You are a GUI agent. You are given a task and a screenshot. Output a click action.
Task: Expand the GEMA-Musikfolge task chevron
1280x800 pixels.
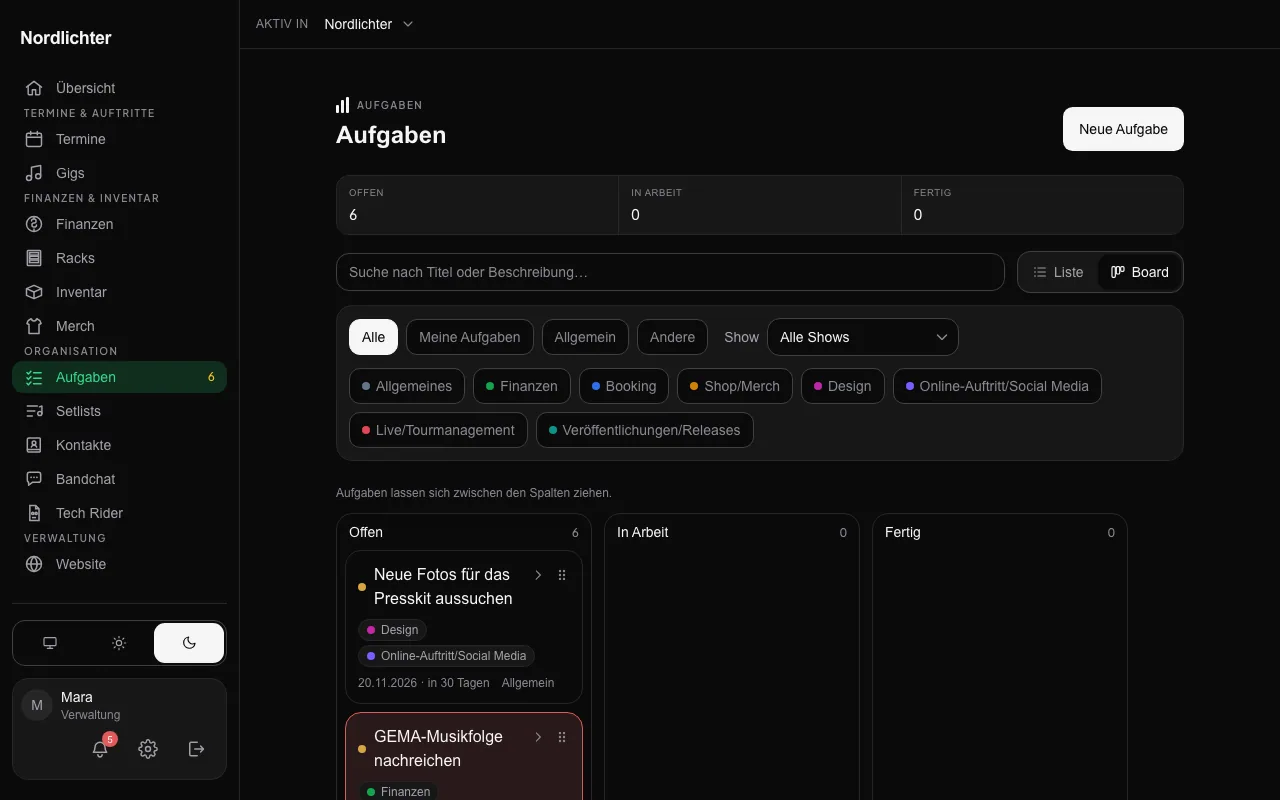coord(538,737)
